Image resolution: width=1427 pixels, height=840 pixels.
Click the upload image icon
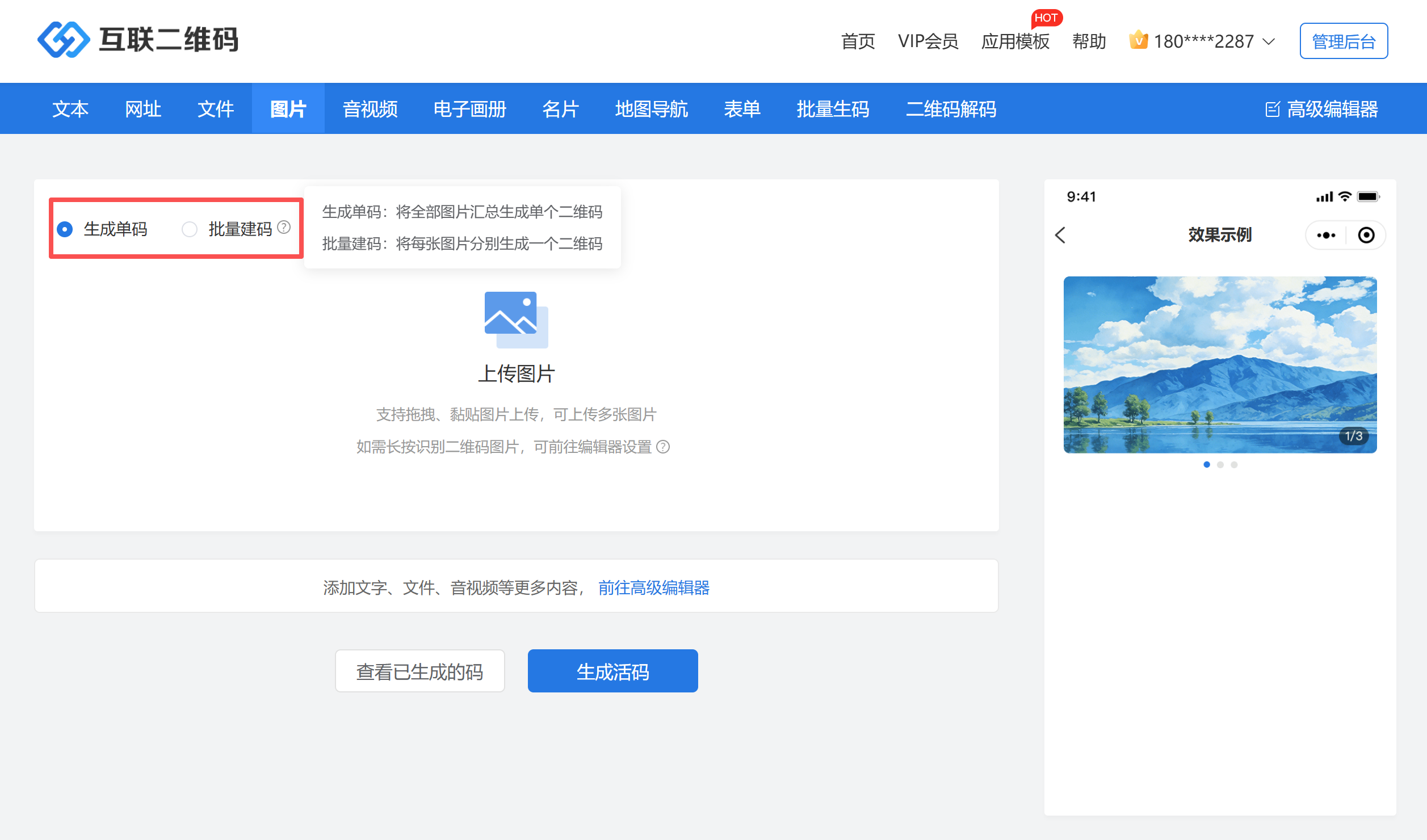click(515, 320)
